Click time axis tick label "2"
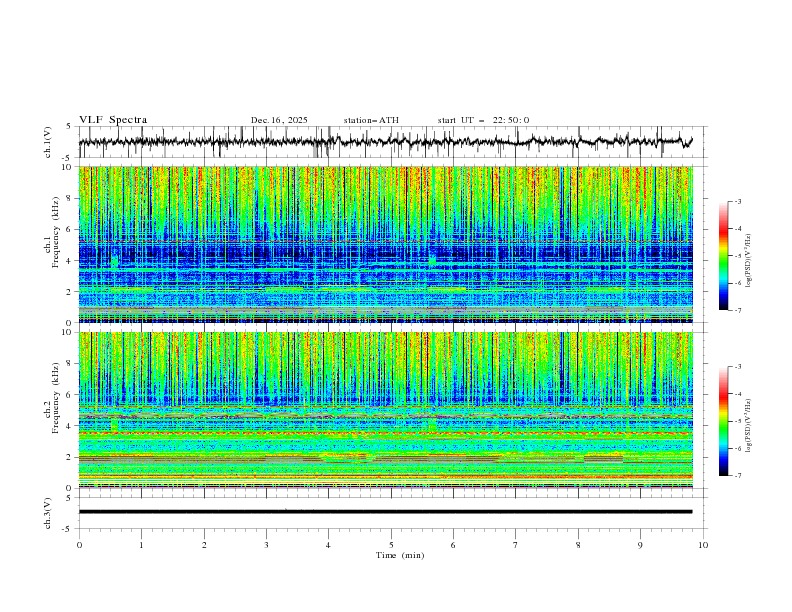 [x=204, y=545]
